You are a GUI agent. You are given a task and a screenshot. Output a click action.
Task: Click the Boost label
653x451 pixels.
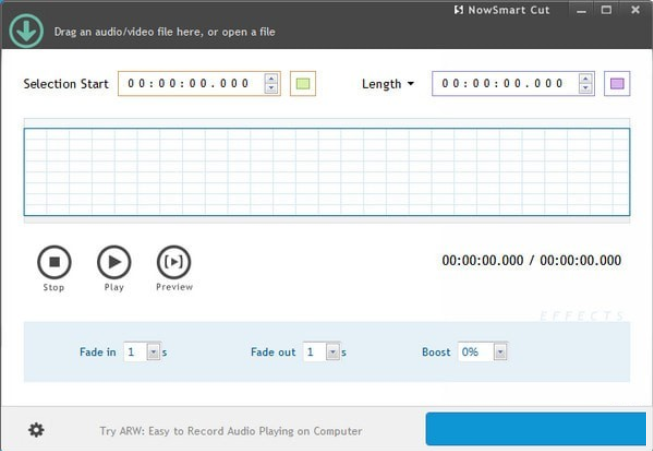tap(436, 352)
